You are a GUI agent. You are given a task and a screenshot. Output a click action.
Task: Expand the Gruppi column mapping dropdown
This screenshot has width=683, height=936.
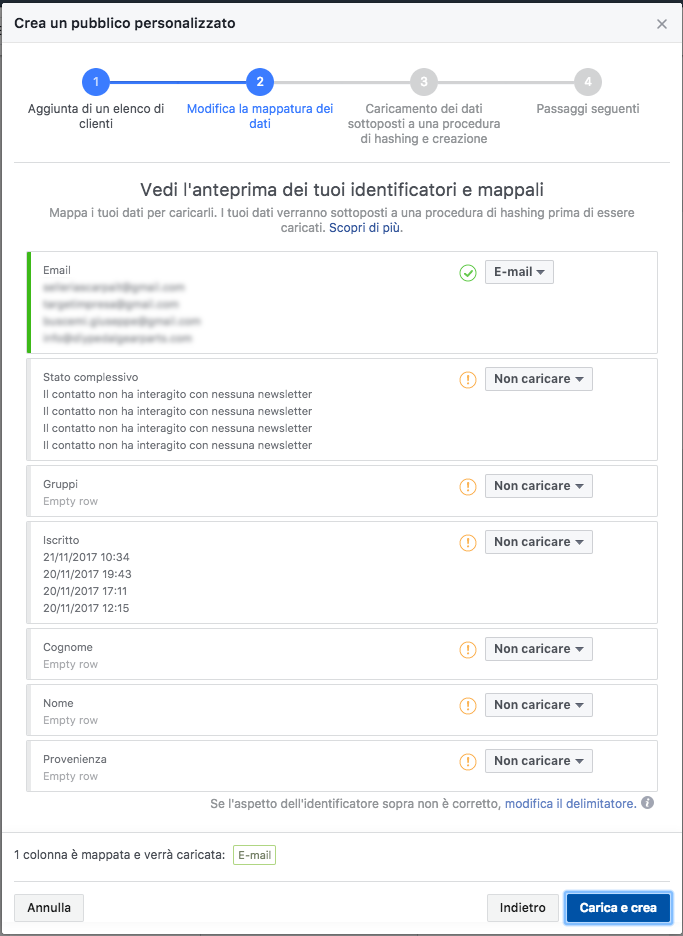[x=539, y=486]
